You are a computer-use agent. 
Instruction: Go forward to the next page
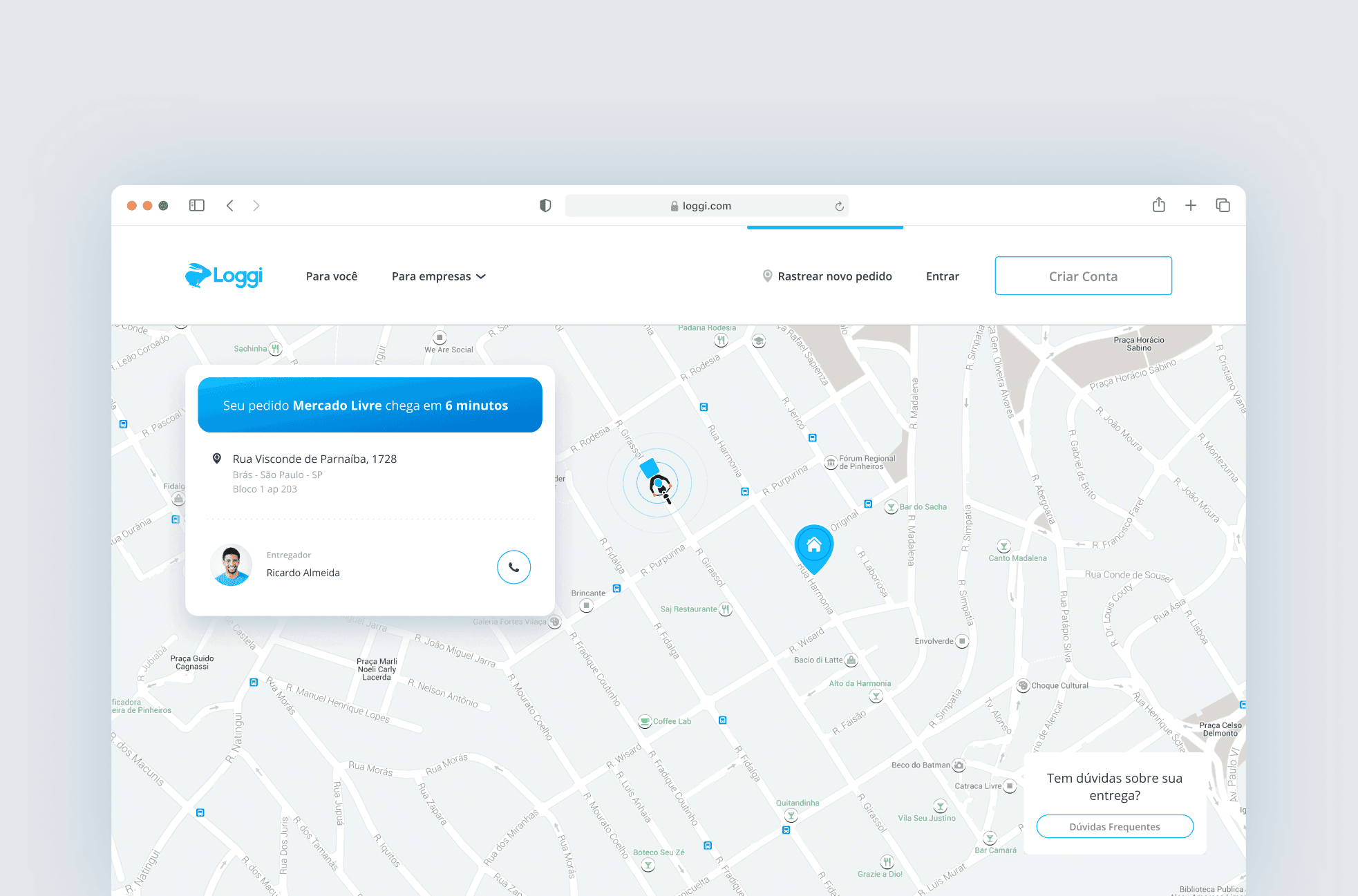click(x=256, y=205)
